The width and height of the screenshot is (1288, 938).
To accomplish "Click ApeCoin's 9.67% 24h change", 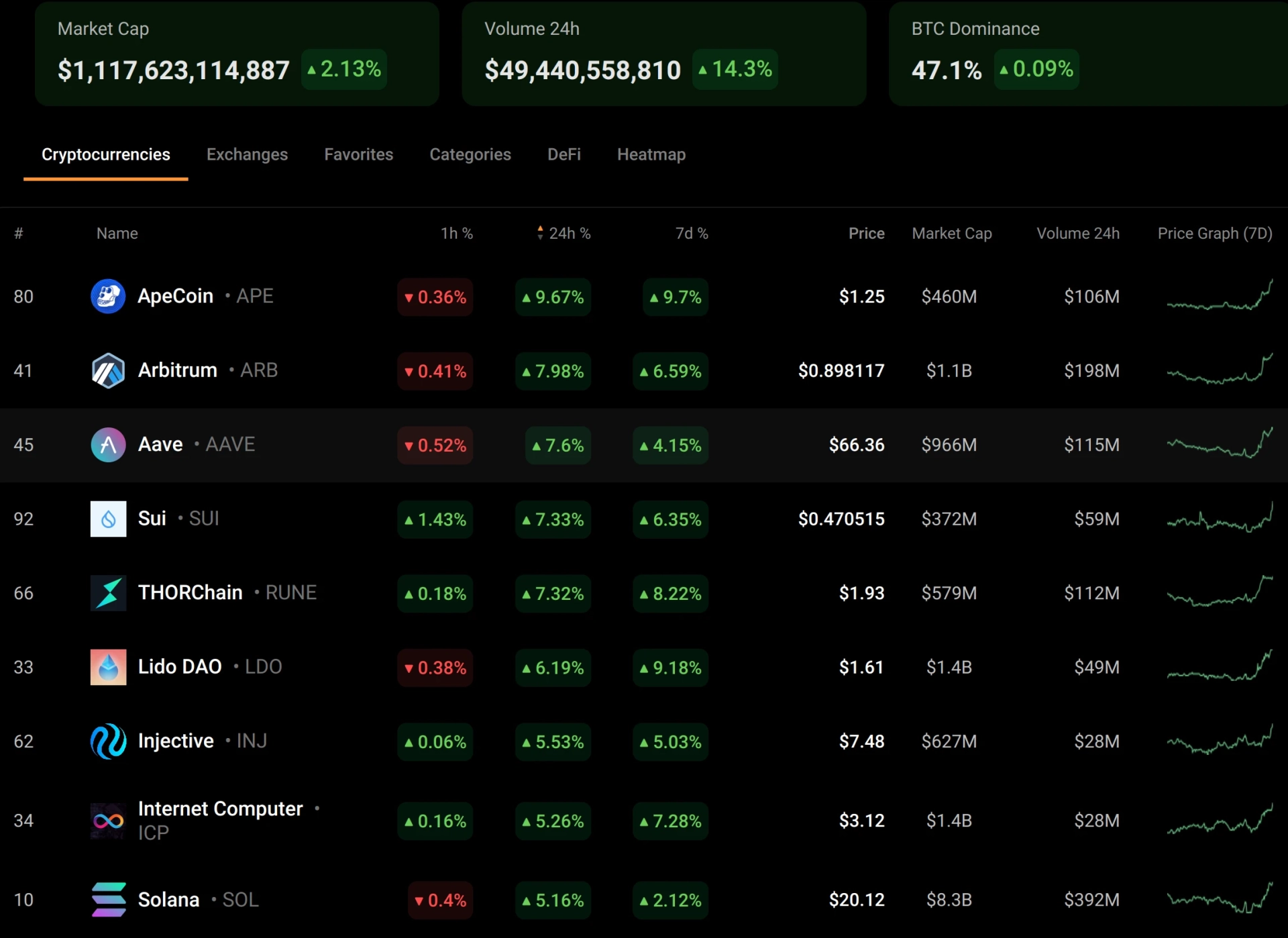I will tap(553, 297).
